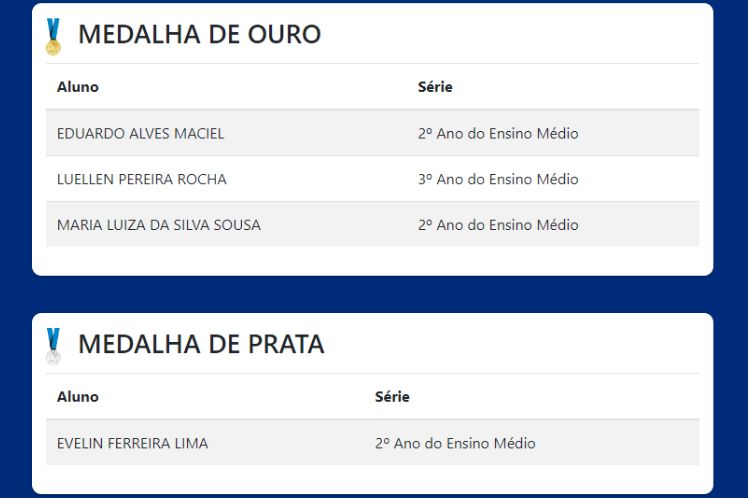
Task: Select student EDUARDO ALVES MACIEL
Action: click(141, 133)
